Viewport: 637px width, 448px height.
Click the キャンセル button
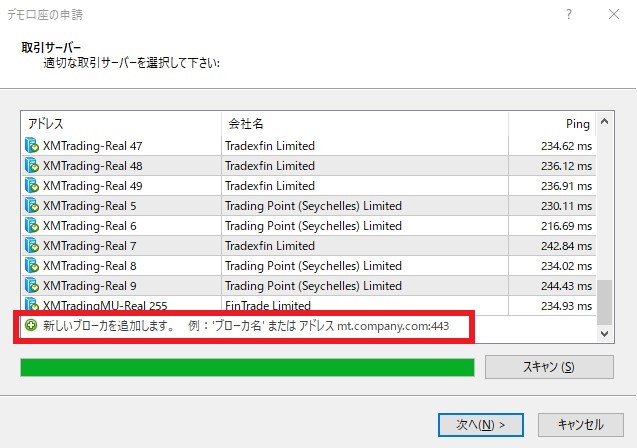pyautogui.click(x=580, y=424)
